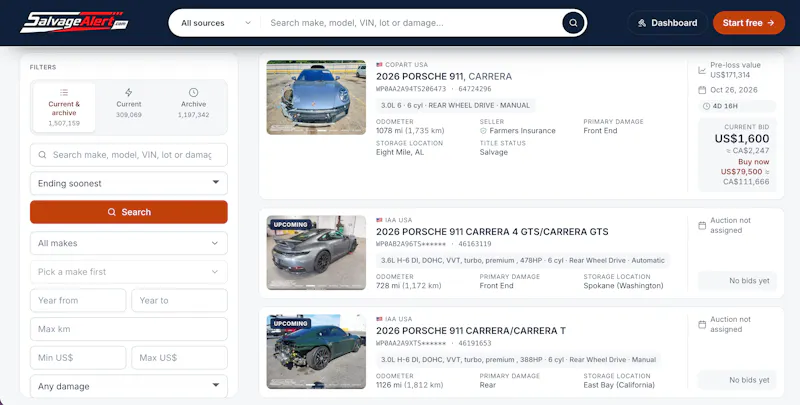800x405 pixels.
Task: Open the All sources dropdown
Action: coord(215,23)
